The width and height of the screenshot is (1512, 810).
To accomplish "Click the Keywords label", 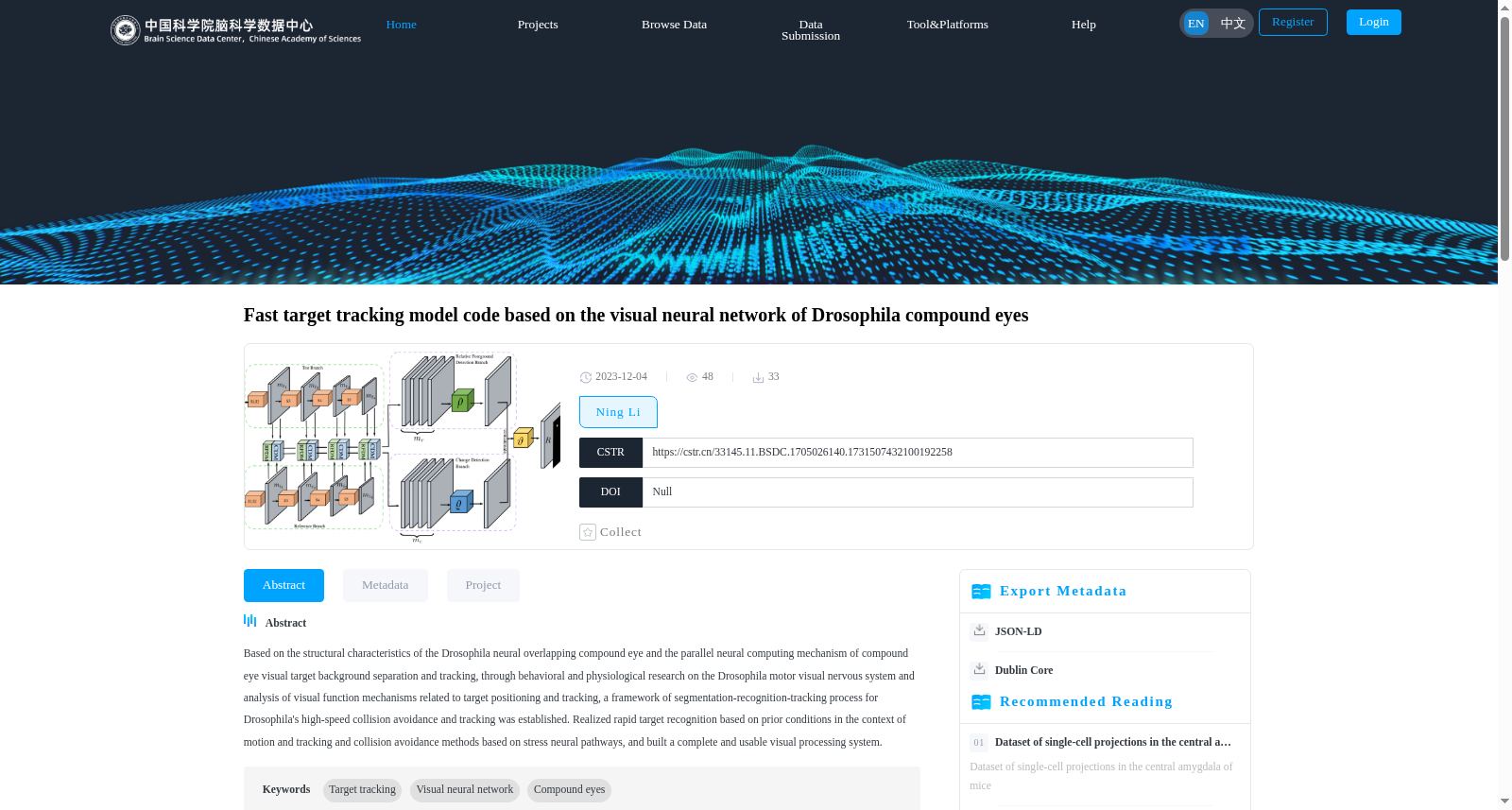I will coord(286,789).
